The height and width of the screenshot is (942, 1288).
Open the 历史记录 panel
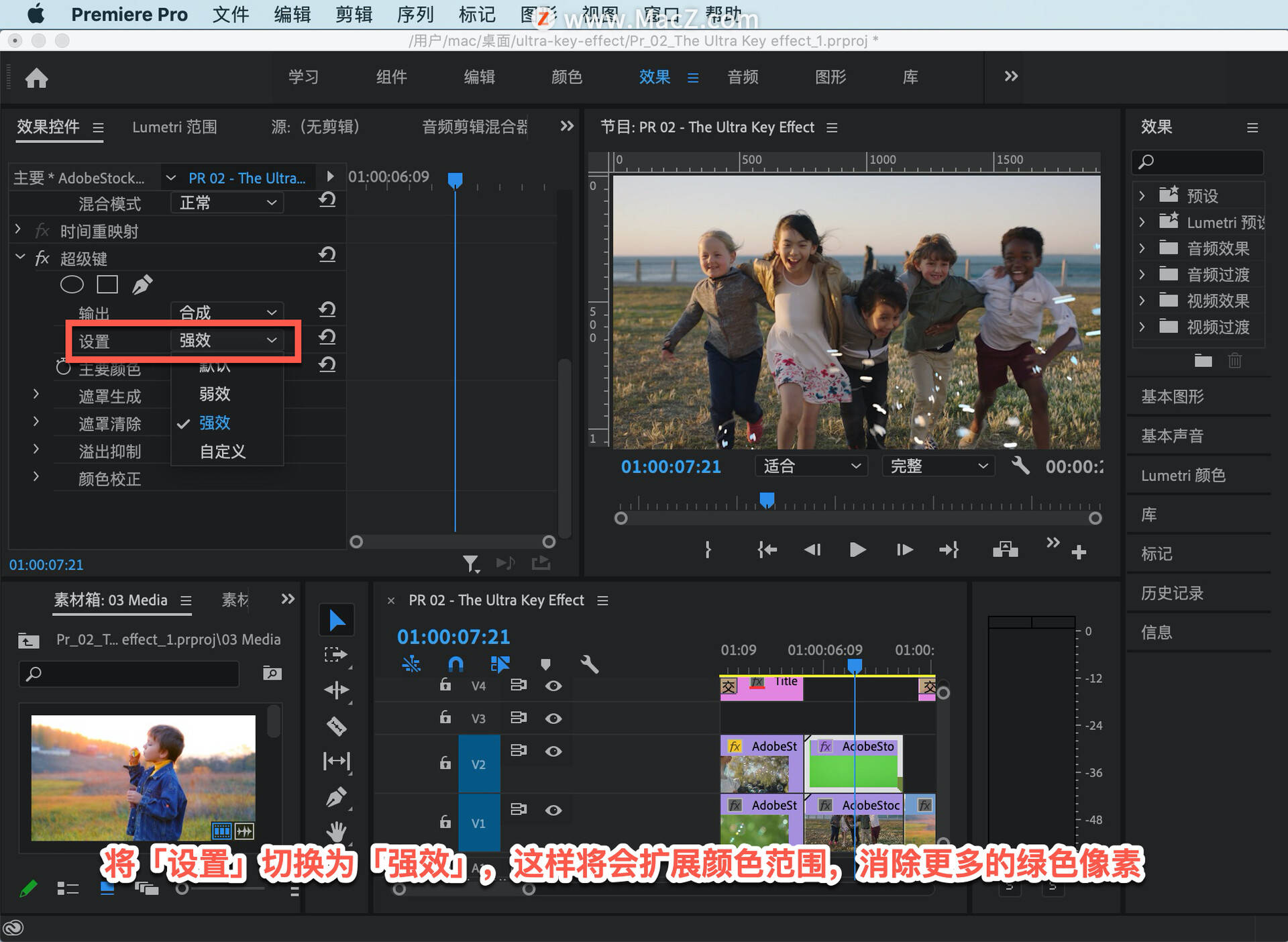[1173, 593]
